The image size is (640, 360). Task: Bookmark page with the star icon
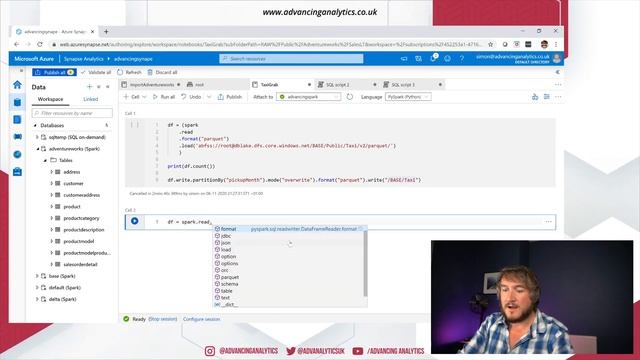coord(491,44)
